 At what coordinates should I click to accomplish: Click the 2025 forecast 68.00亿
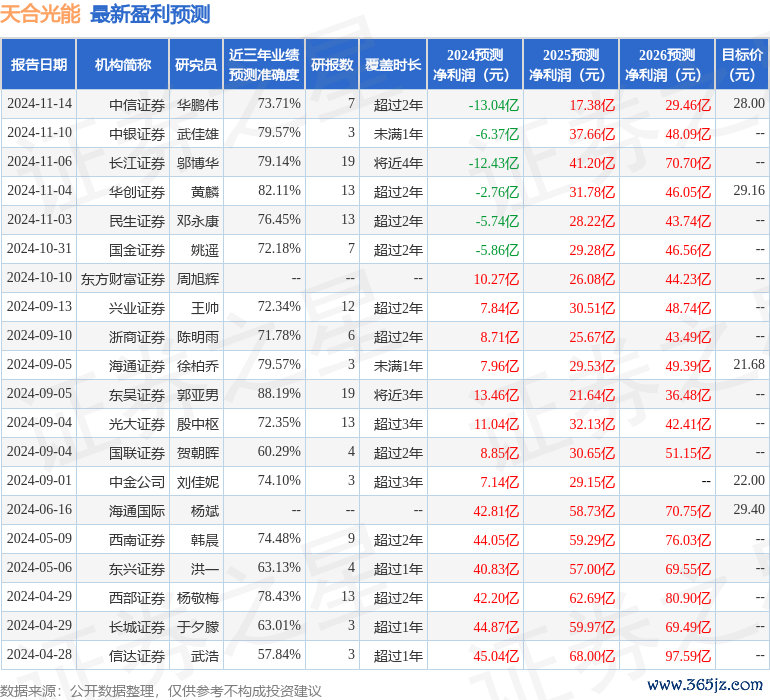[592, 656]
